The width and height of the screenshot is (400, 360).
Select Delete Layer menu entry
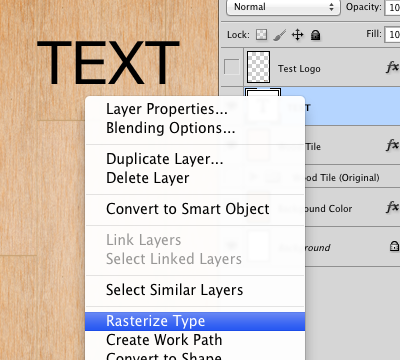(x=148, y=178)
